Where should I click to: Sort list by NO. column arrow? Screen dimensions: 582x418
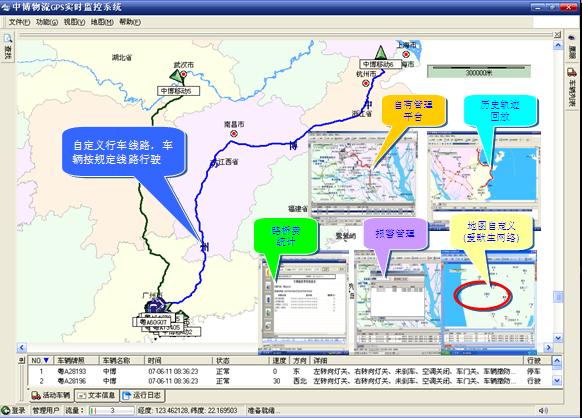tap(46, 360)
